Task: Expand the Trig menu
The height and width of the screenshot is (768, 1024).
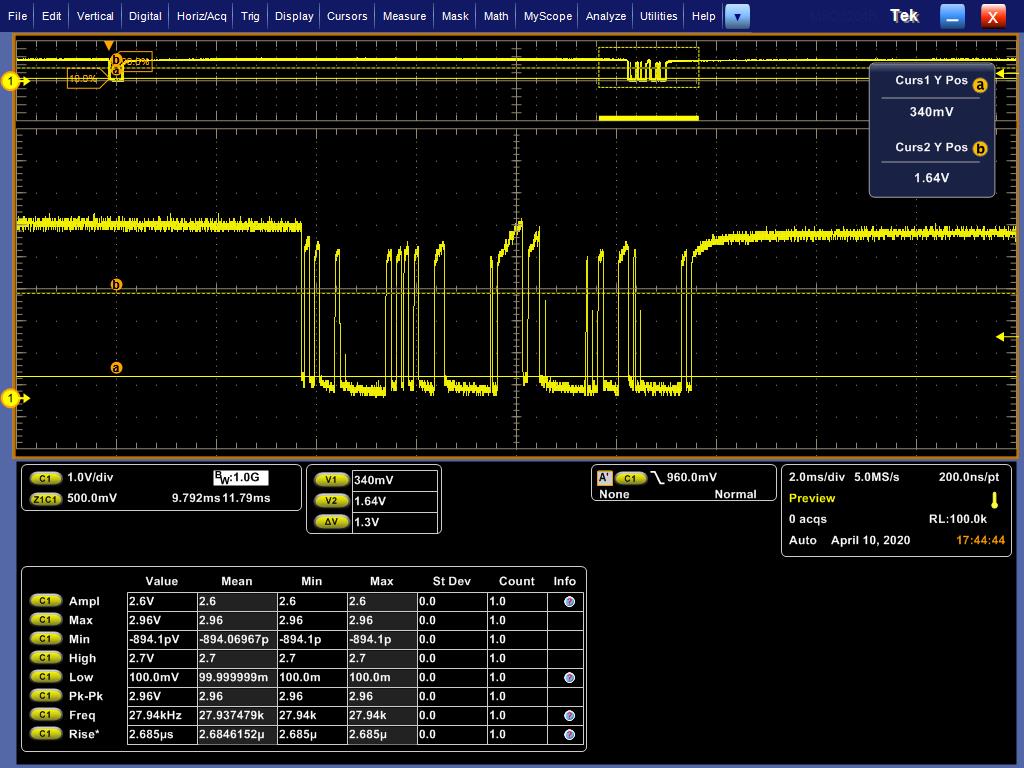Action: click(x=250, y=16)
